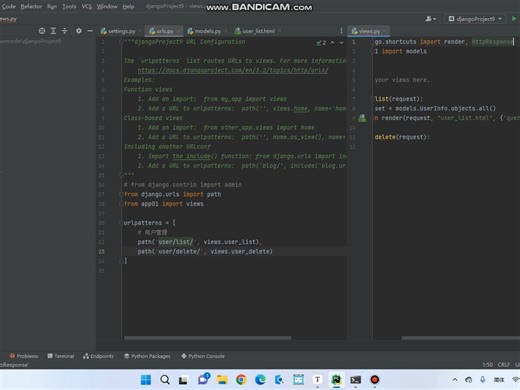Click the 1:50 cursor position status item
The width and height of the screenshot is (520, 390).
tap(487, 365)
